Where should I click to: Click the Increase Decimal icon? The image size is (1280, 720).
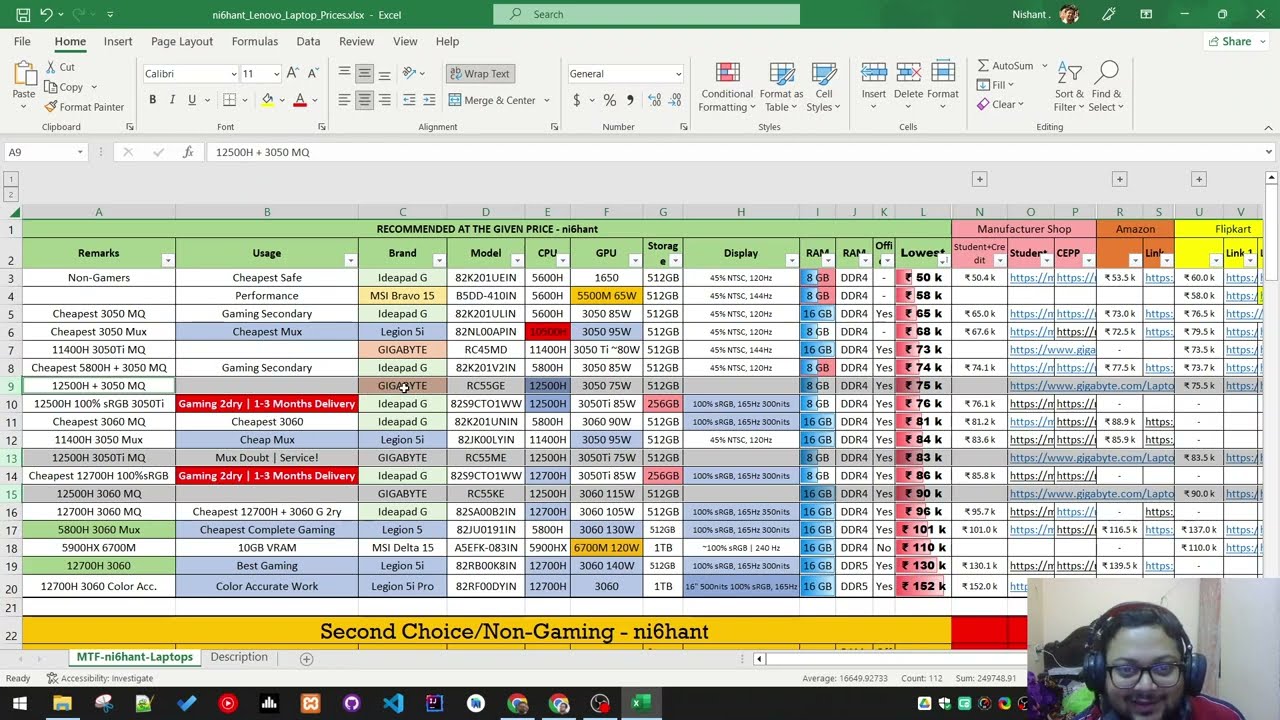655,100
